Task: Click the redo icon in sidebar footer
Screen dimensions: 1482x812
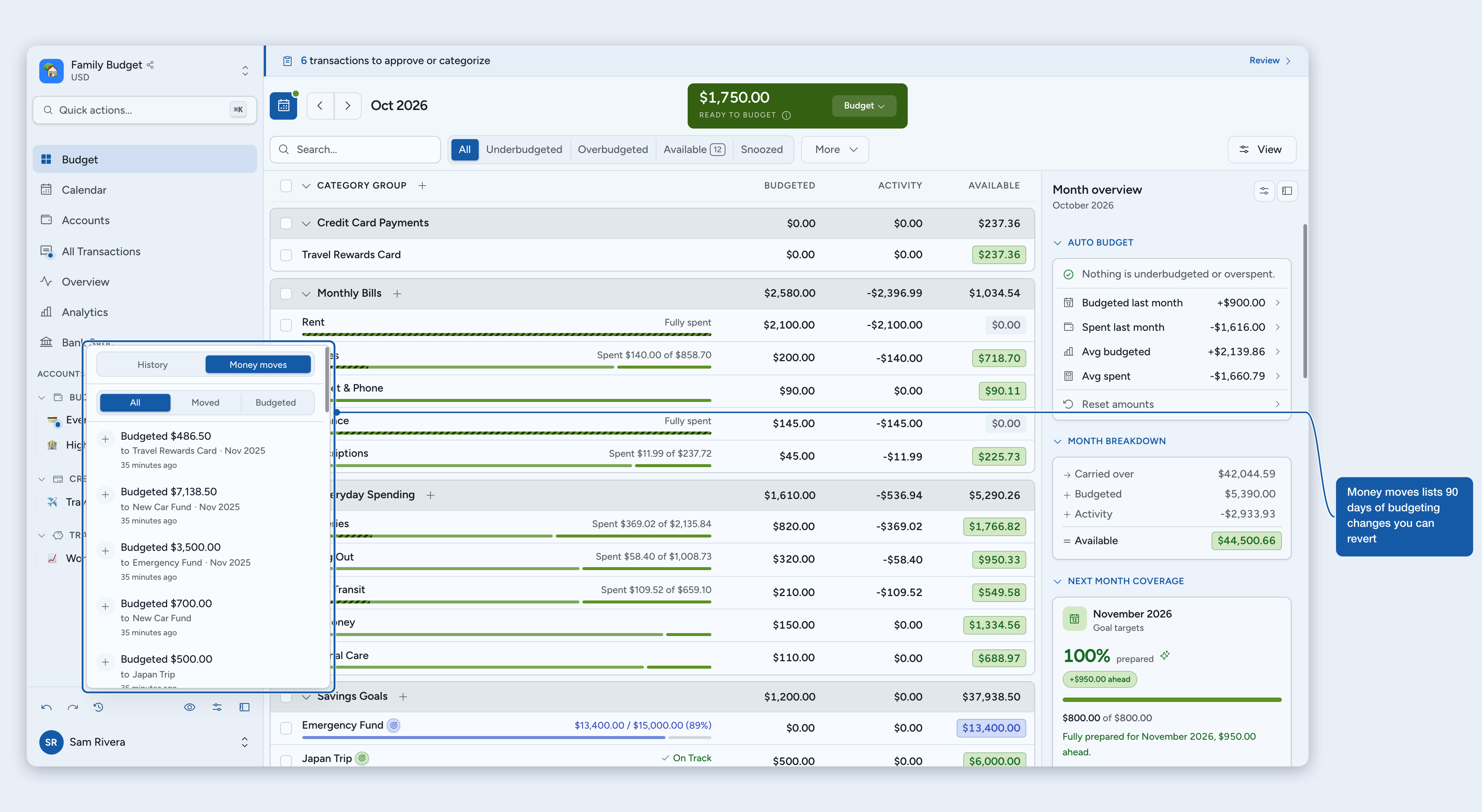Action: point(73,707)
